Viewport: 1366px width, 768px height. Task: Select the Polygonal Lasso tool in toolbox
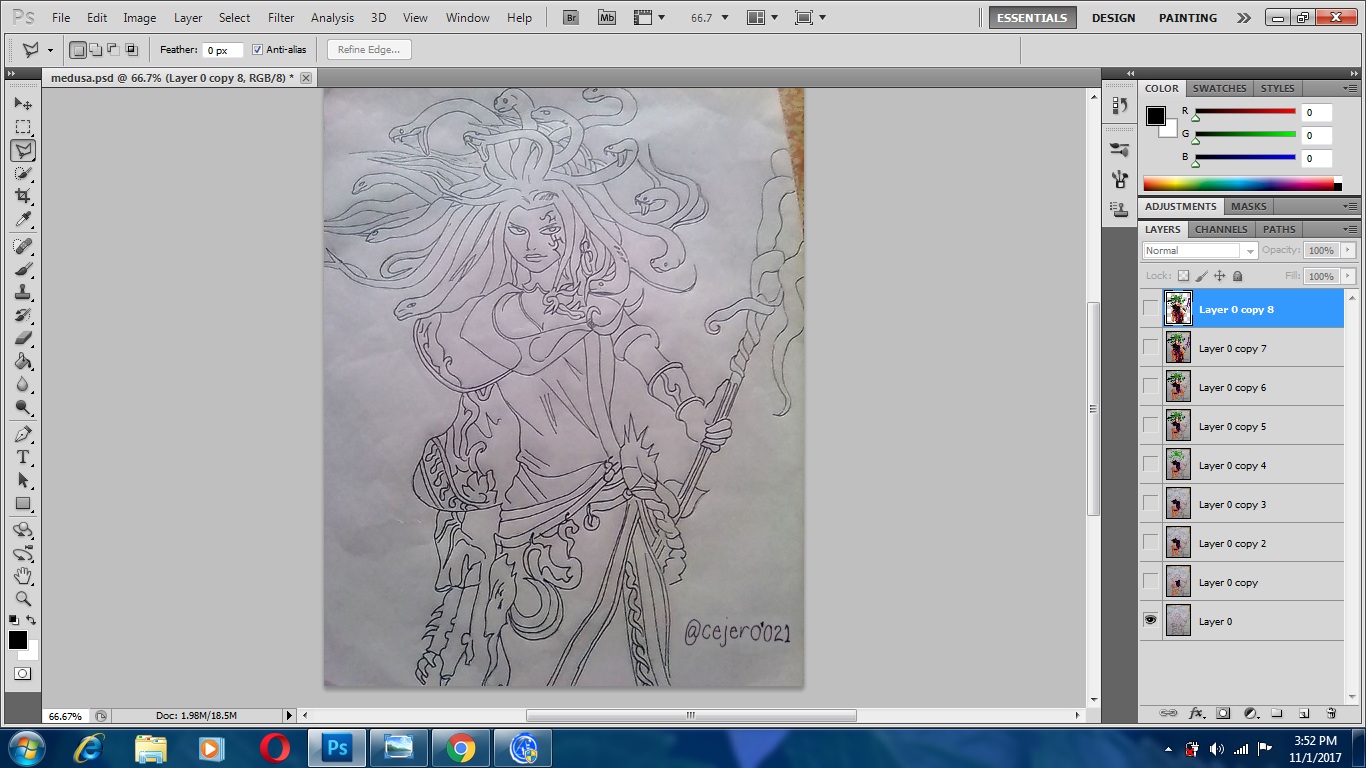click(23, 150)
